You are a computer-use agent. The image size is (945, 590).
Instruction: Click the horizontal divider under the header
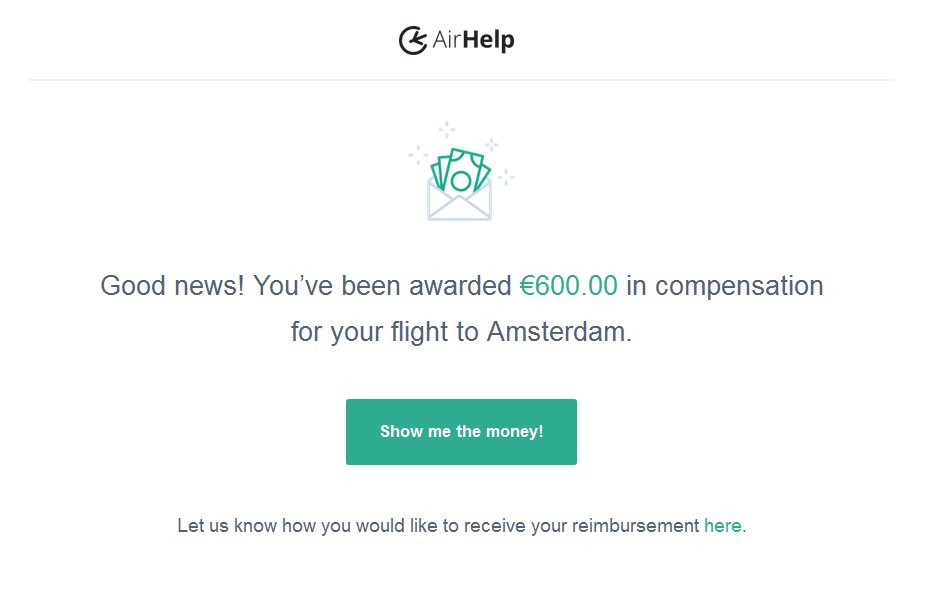[460, 79]
